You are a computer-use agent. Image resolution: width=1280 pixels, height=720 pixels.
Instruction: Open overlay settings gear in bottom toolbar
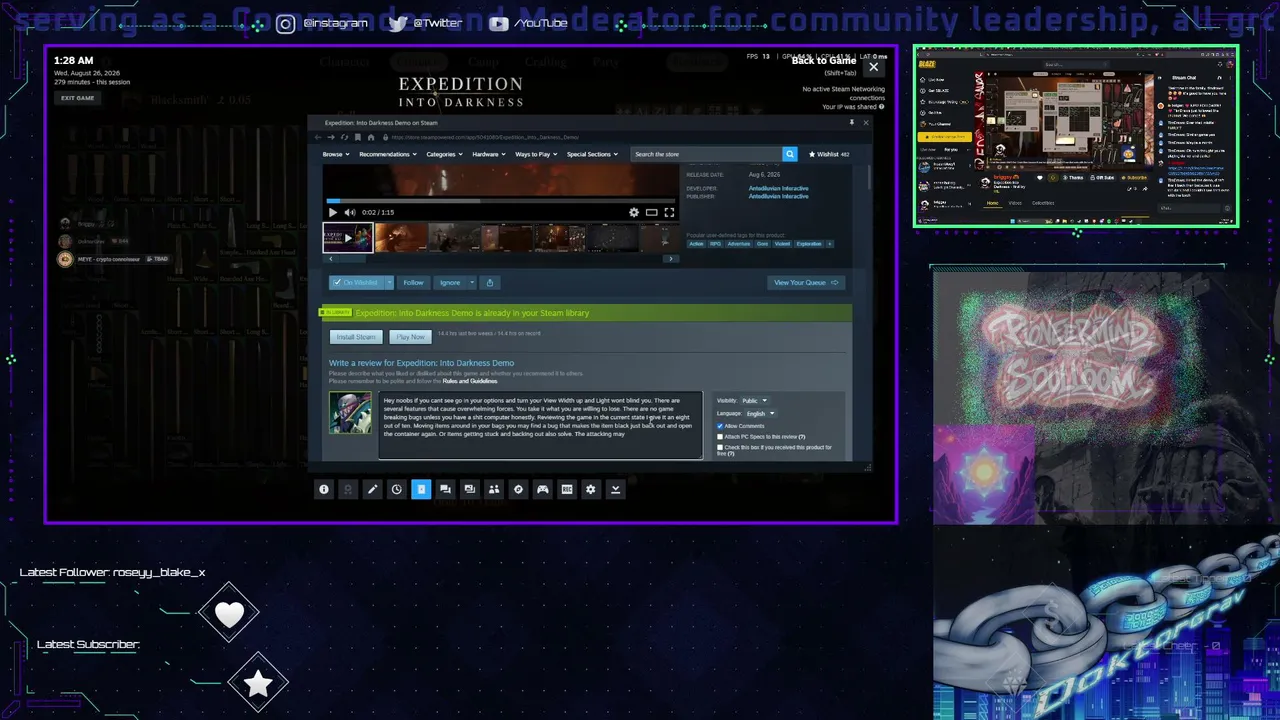pyautogui.click(x=591, y=489)
